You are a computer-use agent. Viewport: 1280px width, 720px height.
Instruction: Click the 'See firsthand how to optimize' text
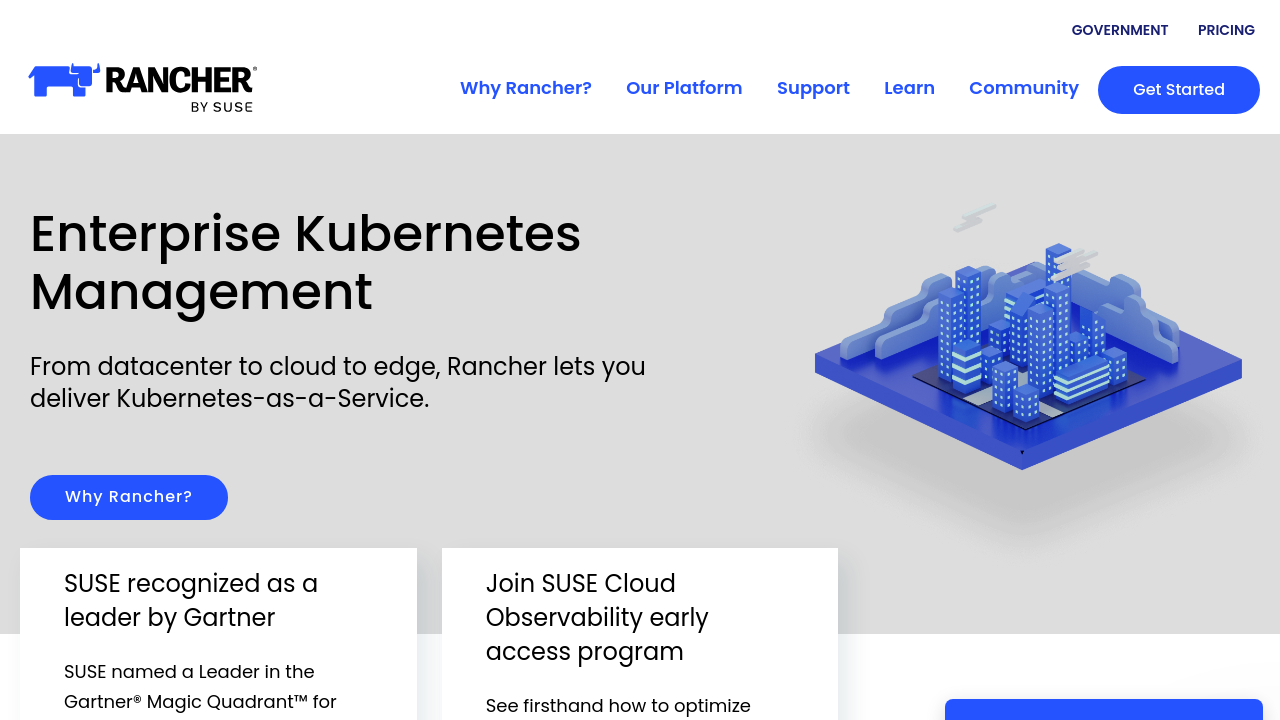tap(618, 706)
